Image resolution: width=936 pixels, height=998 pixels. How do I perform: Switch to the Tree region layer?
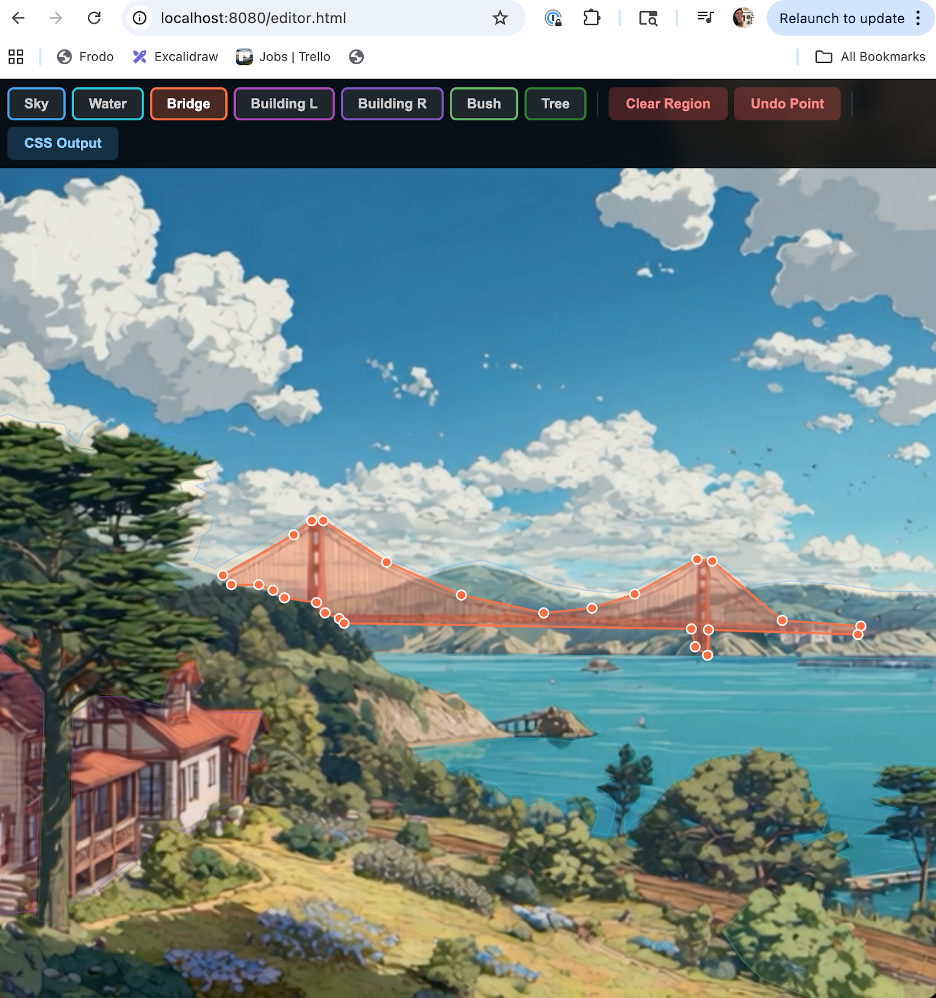pyautogui.click(x=555, y=103)
